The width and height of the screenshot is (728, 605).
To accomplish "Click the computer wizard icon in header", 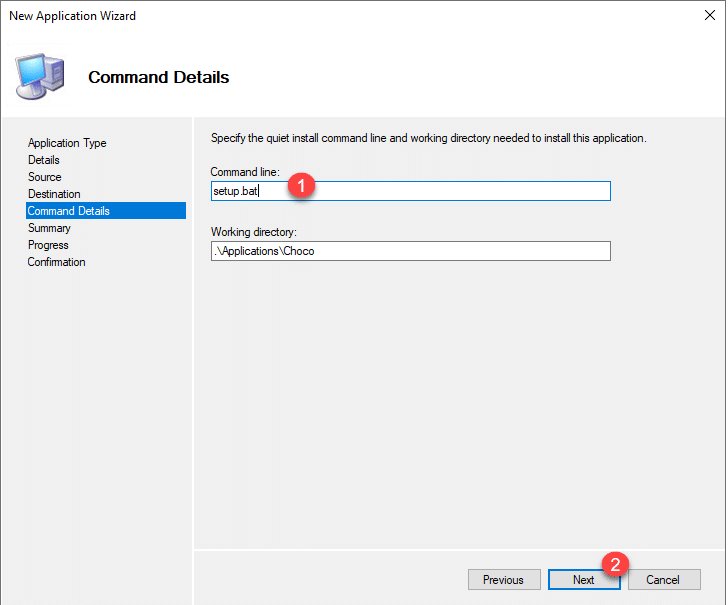I will pos(40,76).
